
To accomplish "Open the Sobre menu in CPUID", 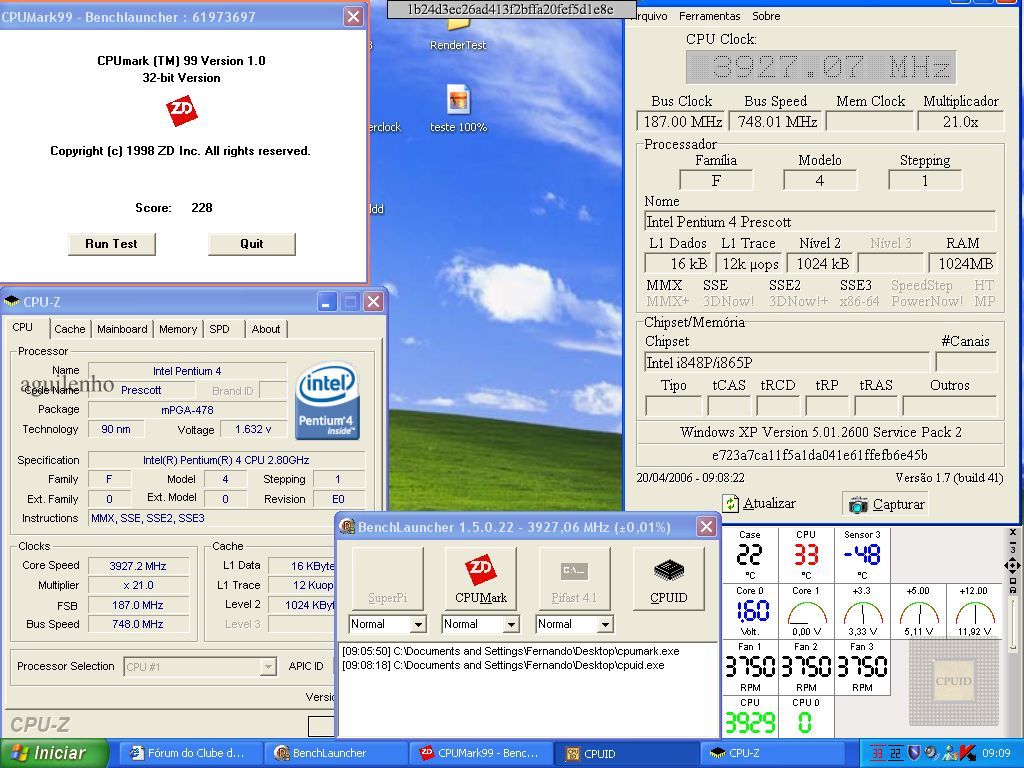I will point(766,16).
